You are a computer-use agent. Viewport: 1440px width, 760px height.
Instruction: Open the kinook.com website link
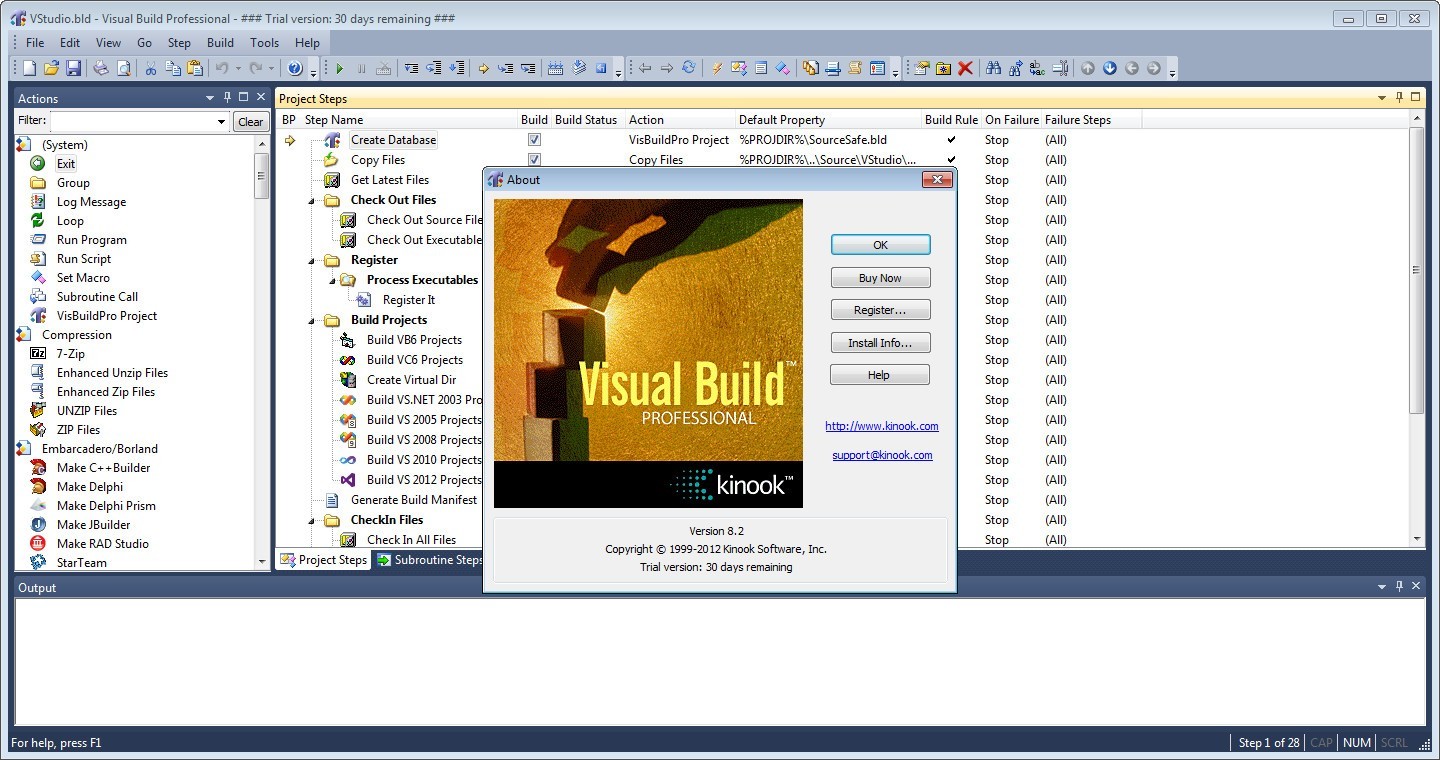point(881,426)
